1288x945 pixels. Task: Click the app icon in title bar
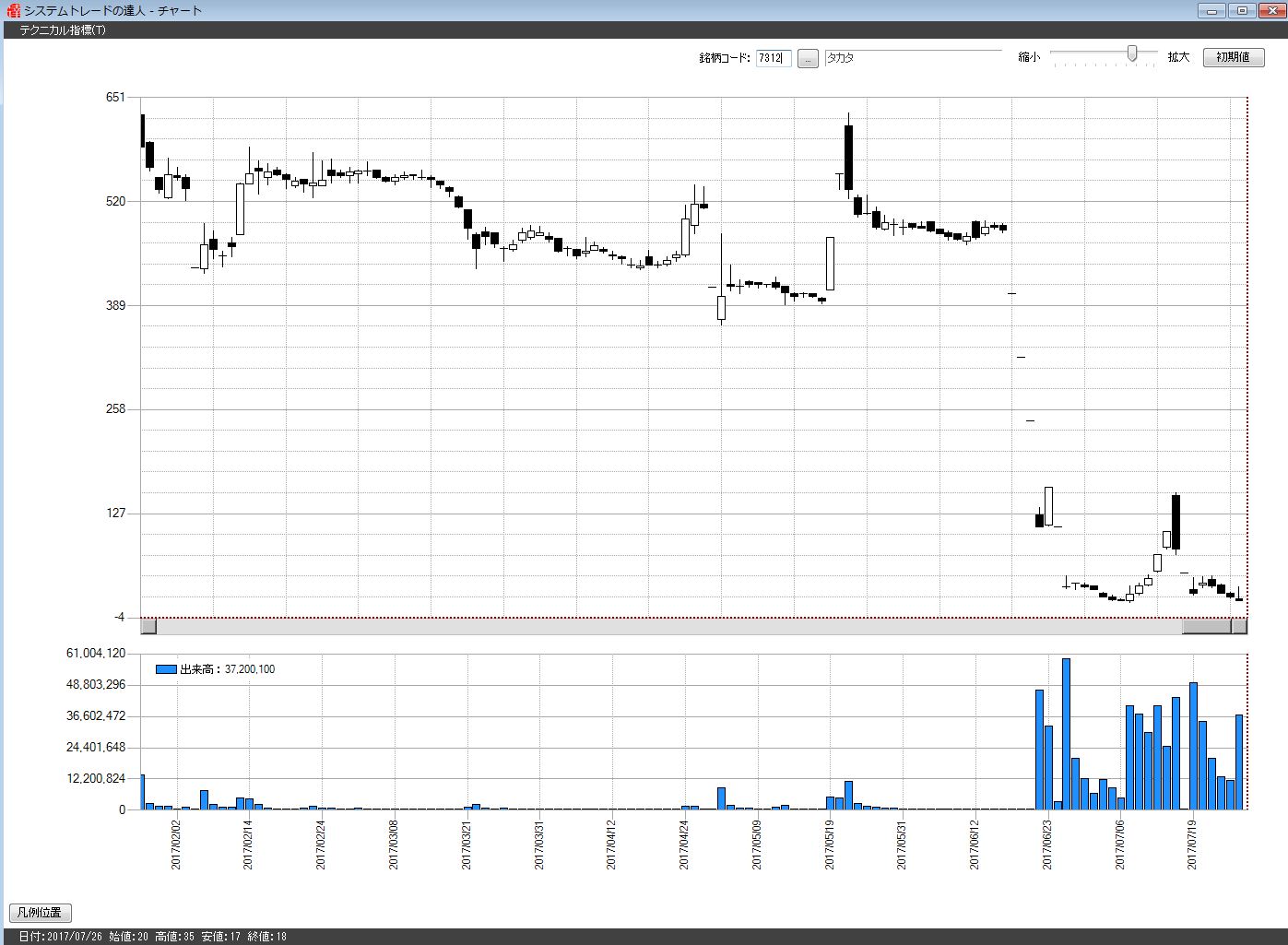[13, 11]
